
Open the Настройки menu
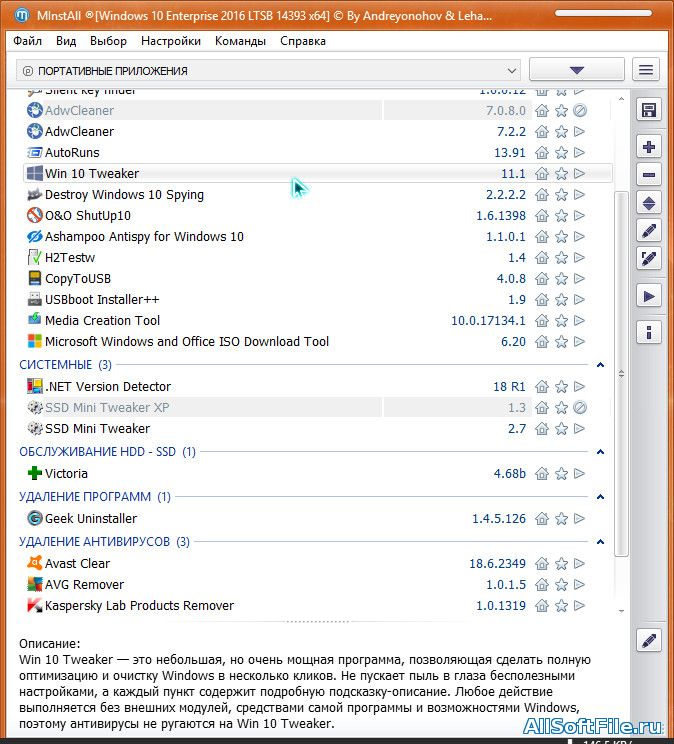point(171,41)
